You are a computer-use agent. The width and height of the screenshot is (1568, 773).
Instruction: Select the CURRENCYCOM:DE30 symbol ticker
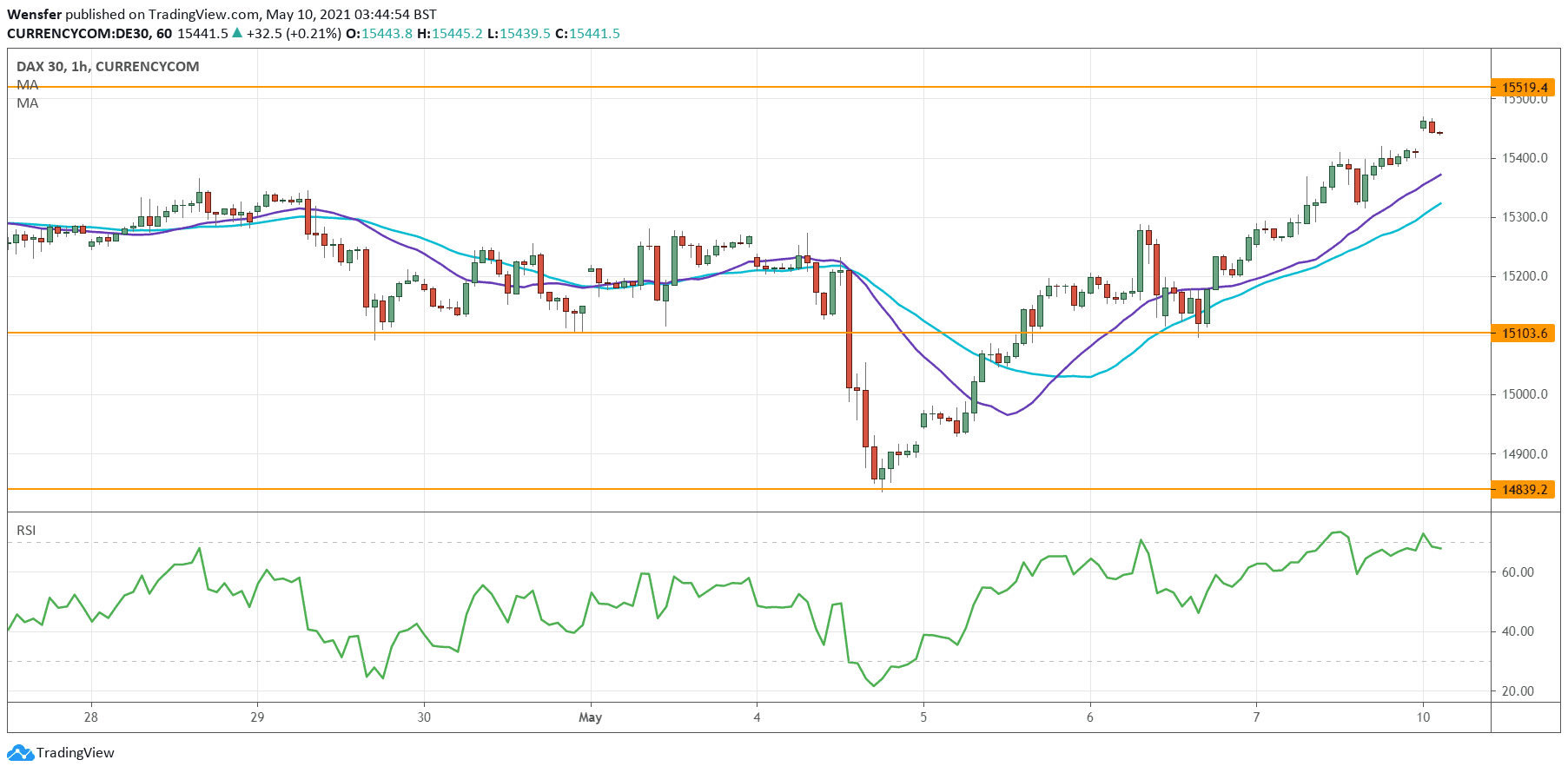(76, 33)
